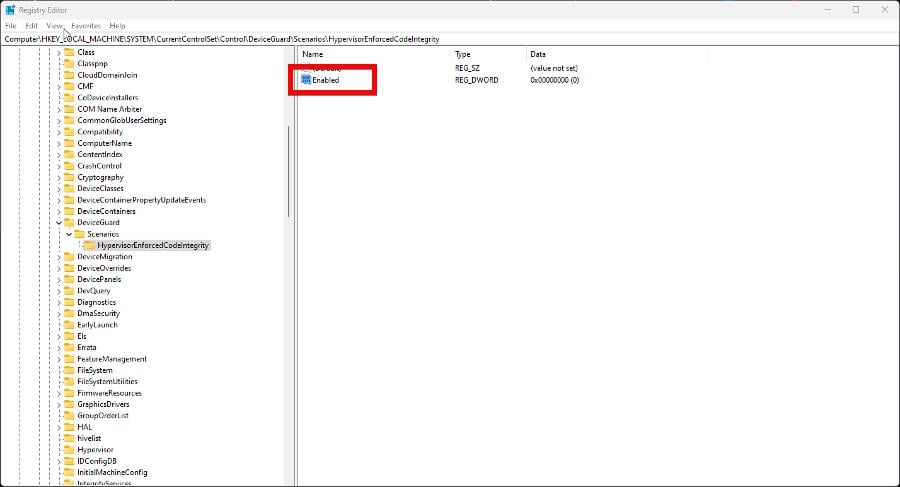
Task: Click the registry path address bar
Action: click(450, 39)
